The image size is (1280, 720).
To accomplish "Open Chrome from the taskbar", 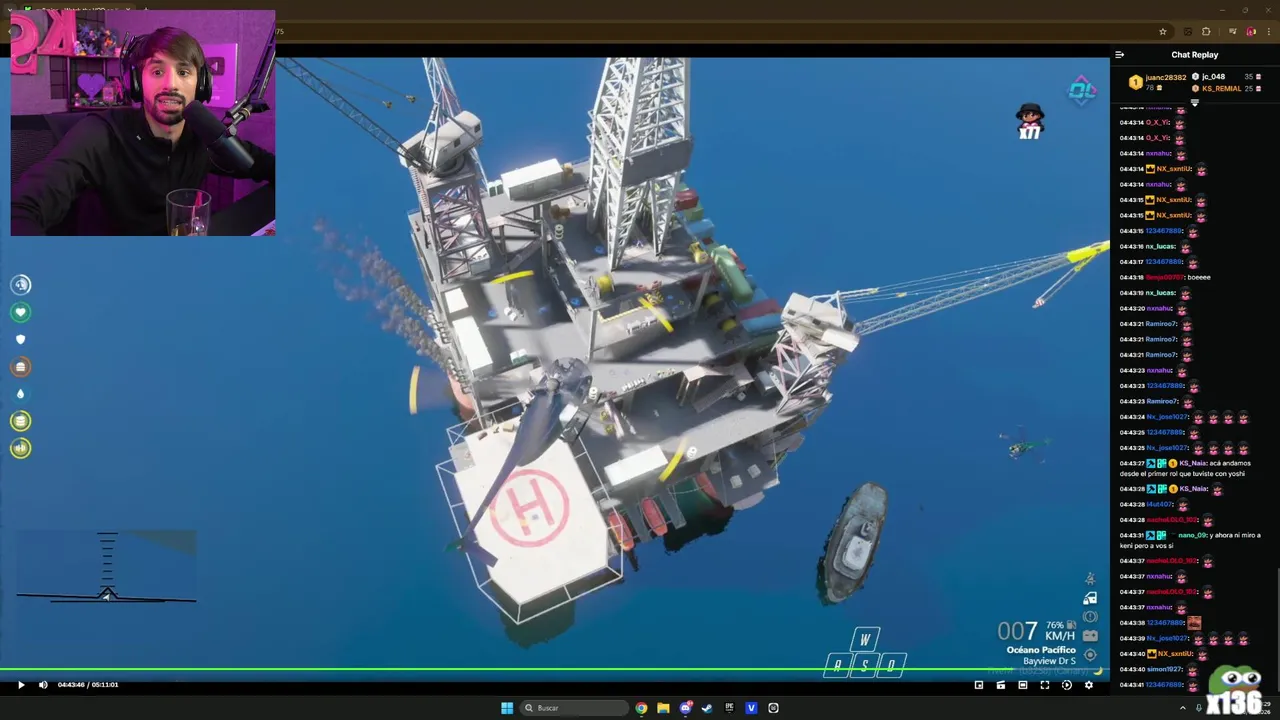I will point(641,708).
